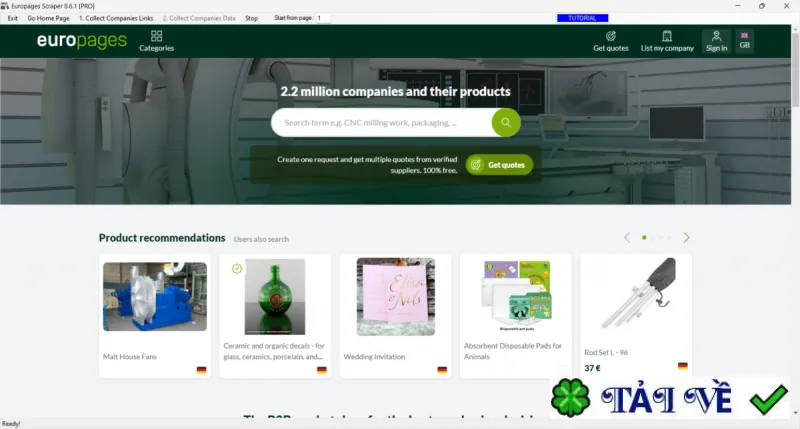800x429 pixels.
Task: Click the verified badge on Ceramic decals card
Action: [x=237, y=268]
